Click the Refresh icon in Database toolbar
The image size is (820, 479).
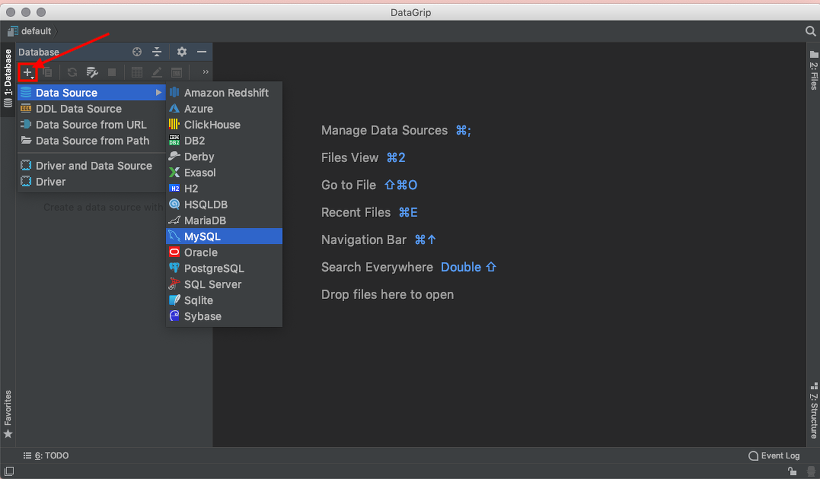tap(72, 72)
